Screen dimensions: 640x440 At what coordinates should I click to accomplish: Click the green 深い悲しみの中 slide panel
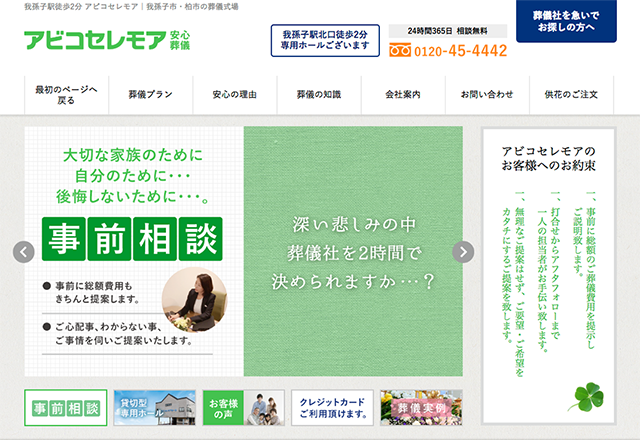point(353,251)
